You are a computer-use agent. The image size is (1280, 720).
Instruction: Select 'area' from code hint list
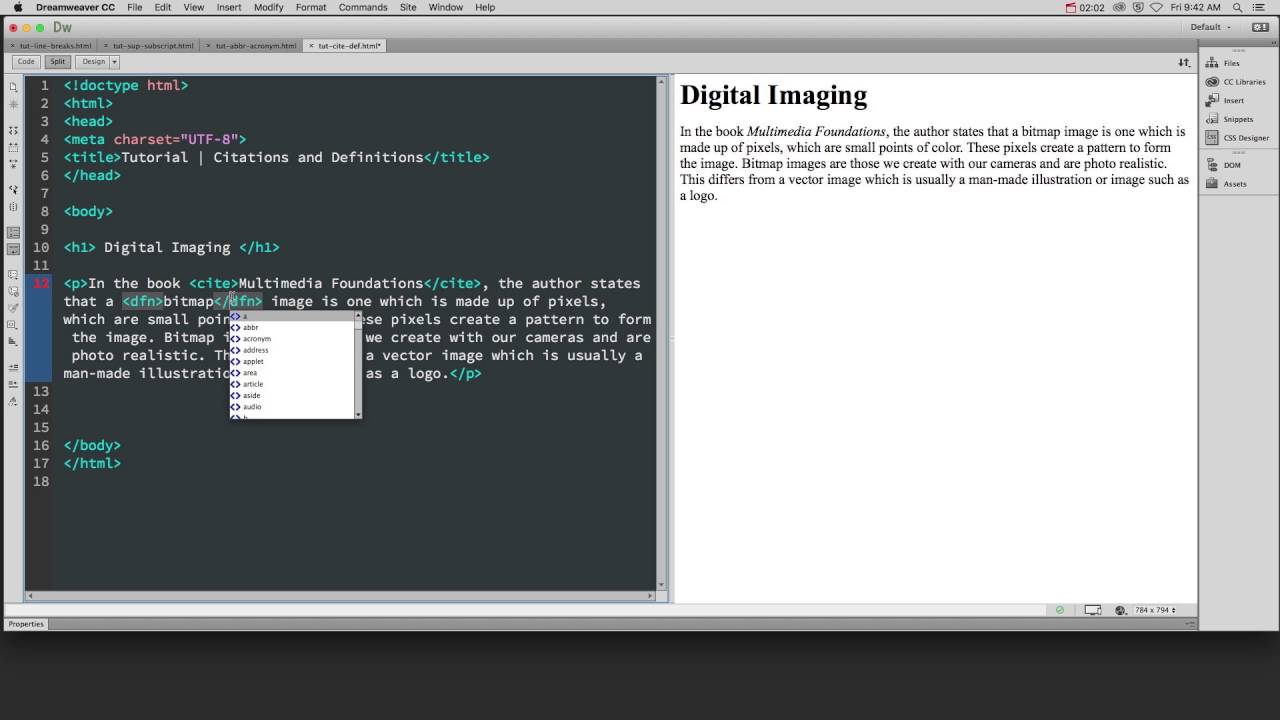tap(293, 373)
